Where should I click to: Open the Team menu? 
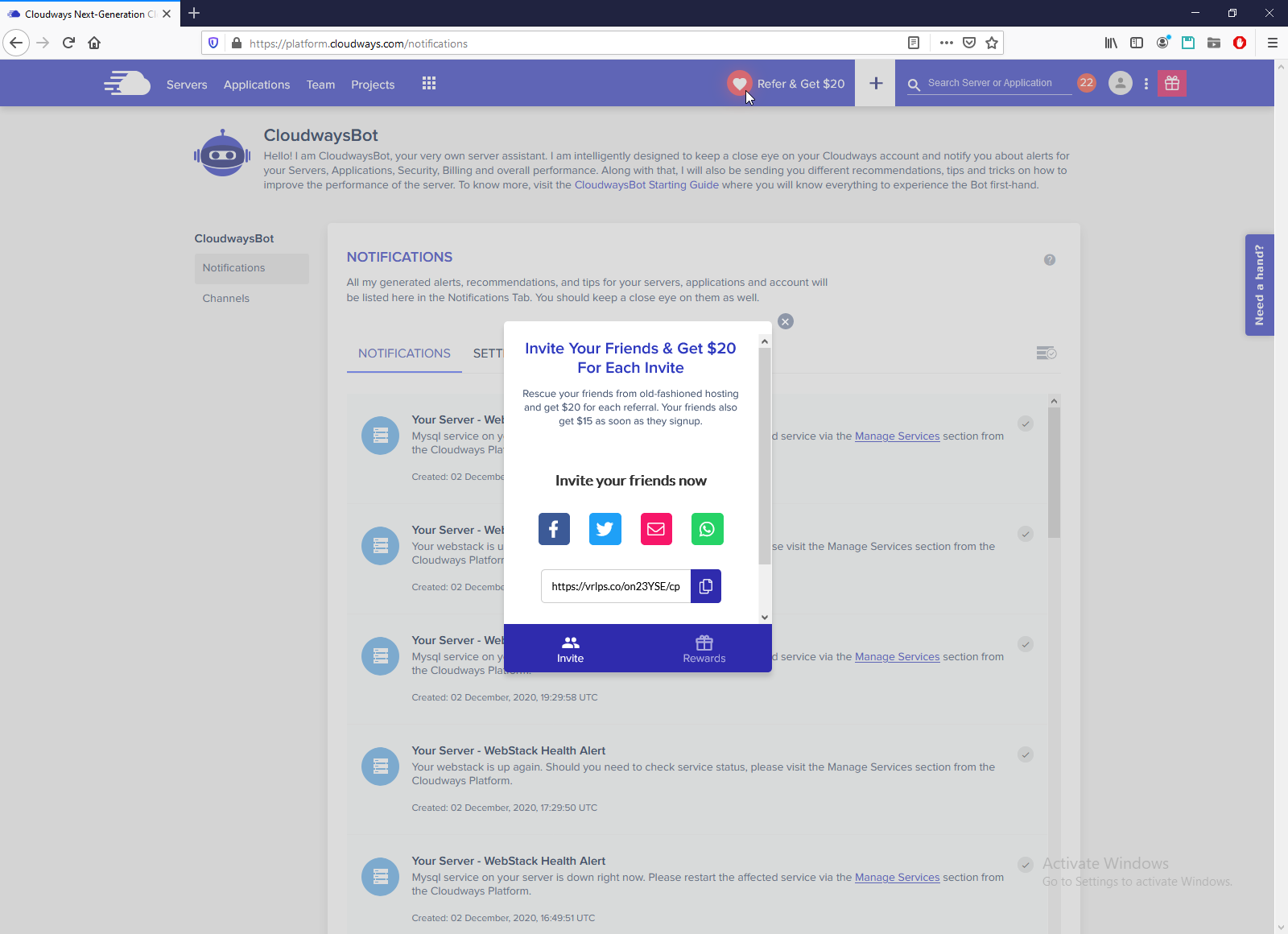point(320,85)
